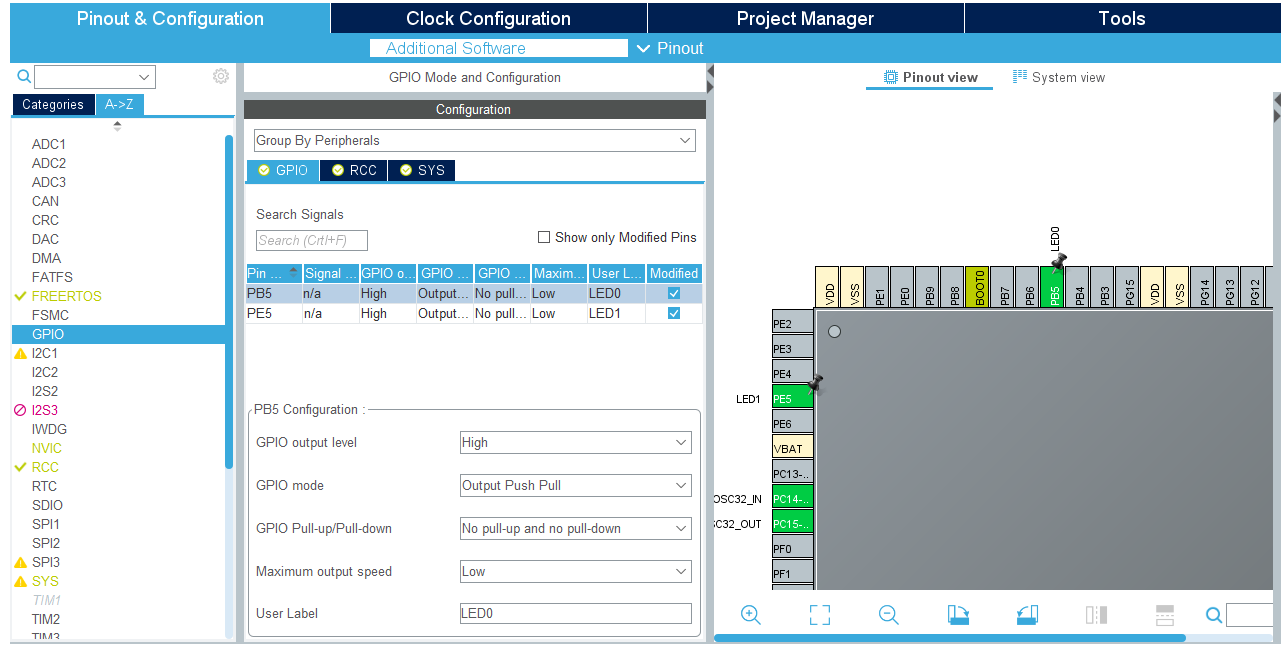Screen dimensions: 1287x649
Task: Click the PE6 pin on chip
Action: (x=793, y=423)
